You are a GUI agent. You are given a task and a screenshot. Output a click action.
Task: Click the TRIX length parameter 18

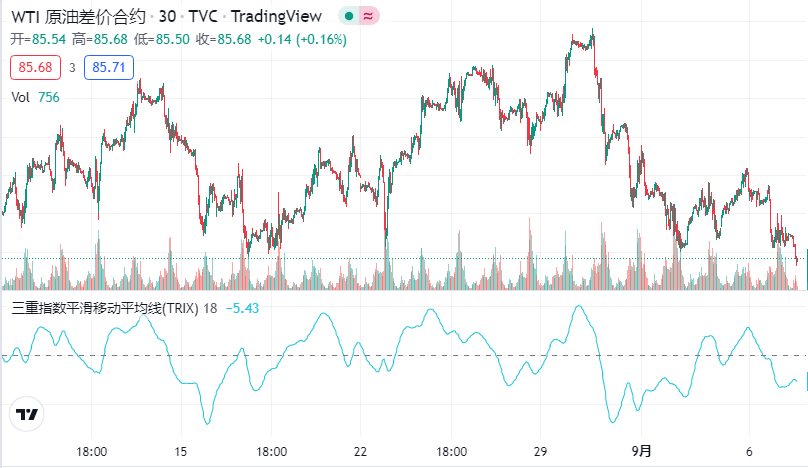[211, 308]
